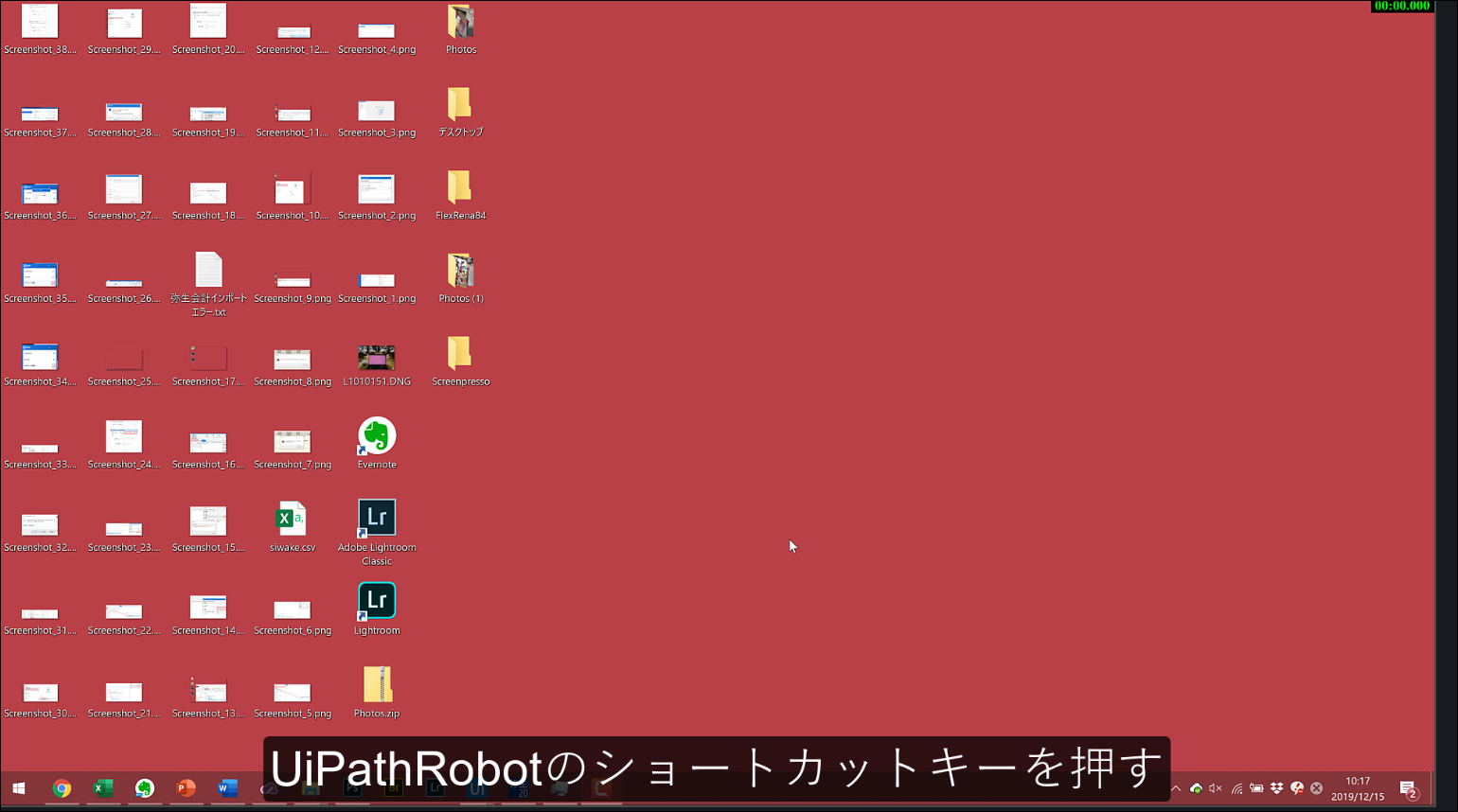This screenshot has height=812, width=1458.
Task: Open the Dropbox tray icon
Action: (x=1276, y=788)
